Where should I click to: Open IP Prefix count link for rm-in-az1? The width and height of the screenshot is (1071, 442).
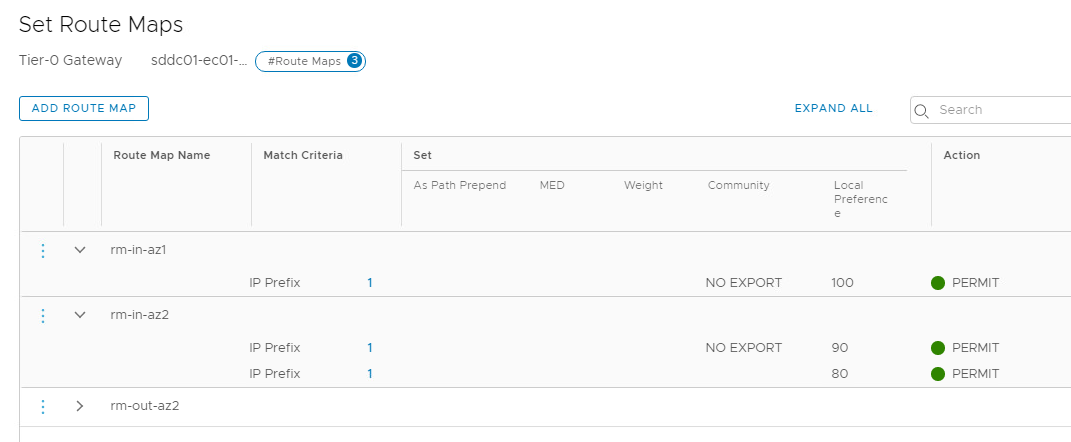pos(370,283)
